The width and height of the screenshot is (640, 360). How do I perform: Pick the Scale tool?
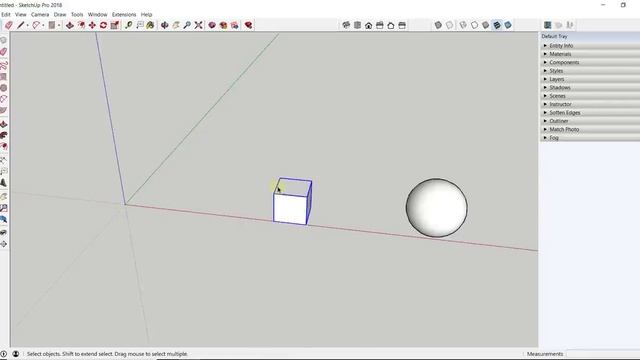pos(115,25)
